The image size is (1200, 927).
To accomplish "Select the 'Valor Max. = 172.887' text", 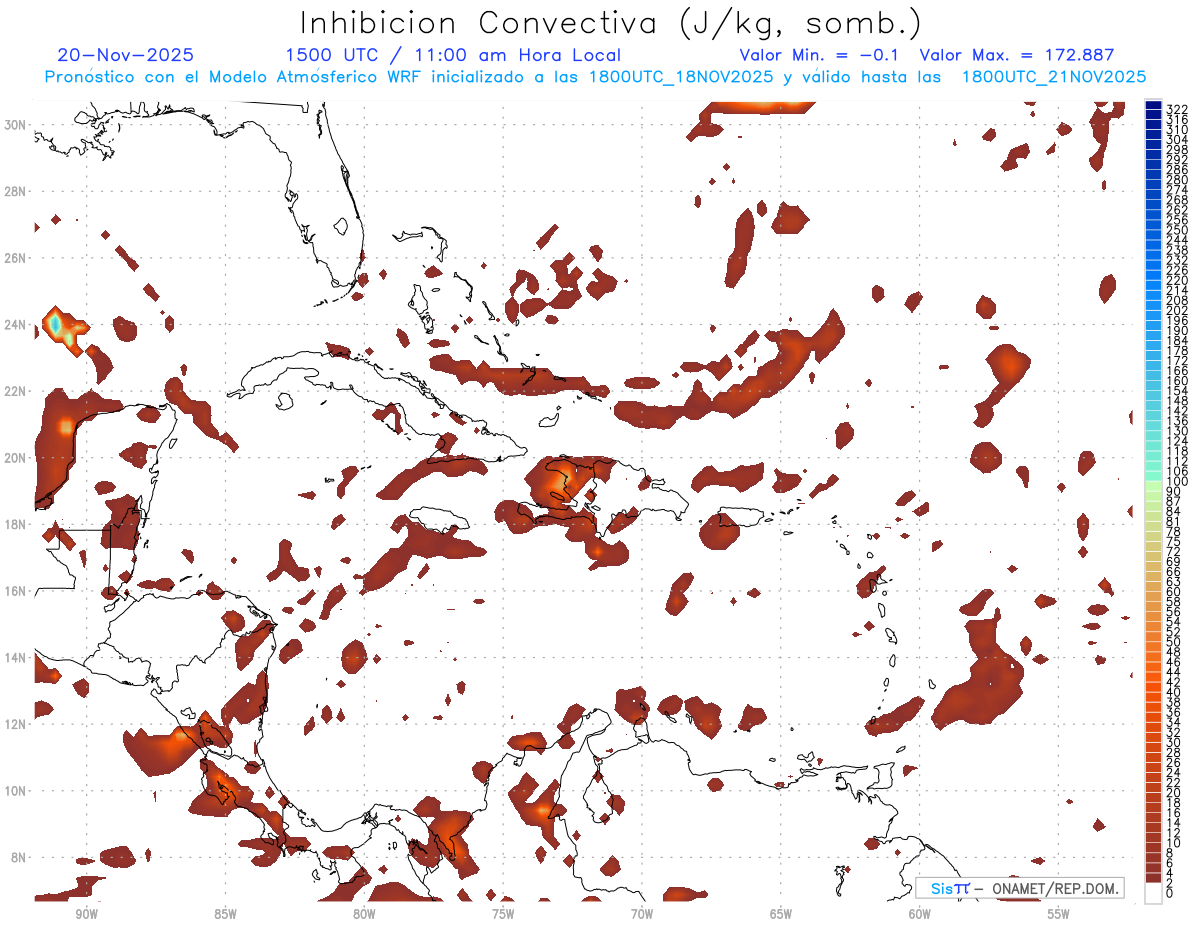I will [1017, 55].
